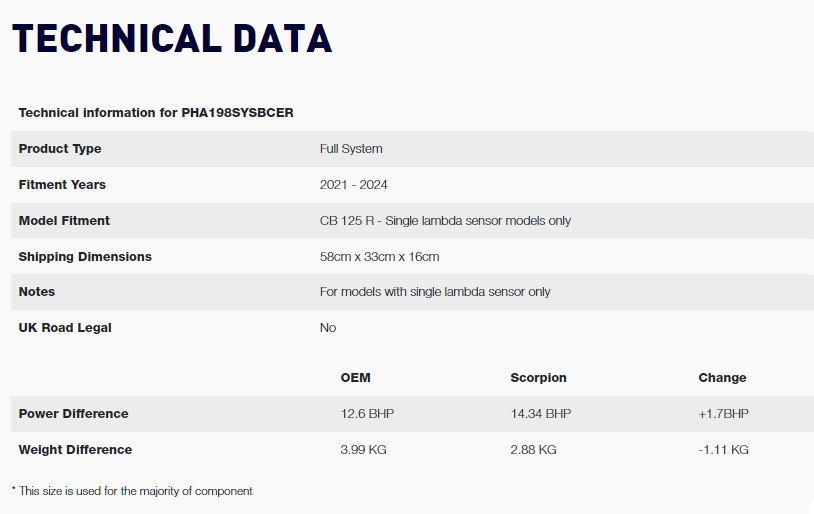The width and height of the screenshot is (814, 514).
Task: Select the No value for road legal
Action: point(328,328)
